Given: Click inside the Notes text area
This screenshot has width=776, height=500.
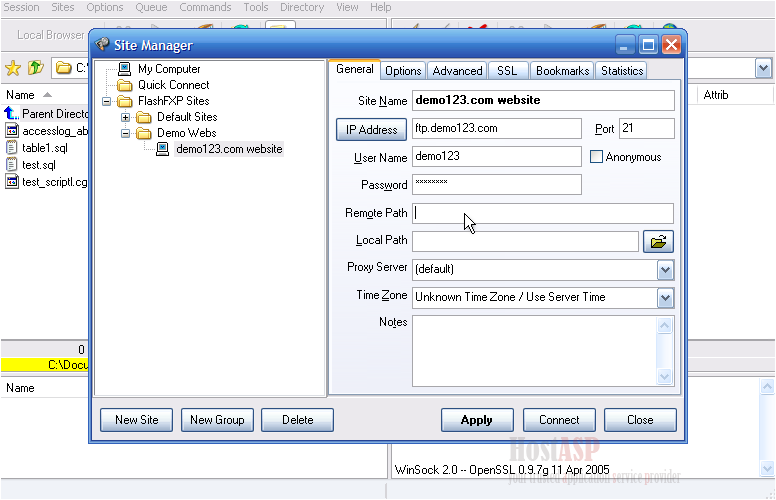Looking at the screenshot, I should (x=534, y=350).
